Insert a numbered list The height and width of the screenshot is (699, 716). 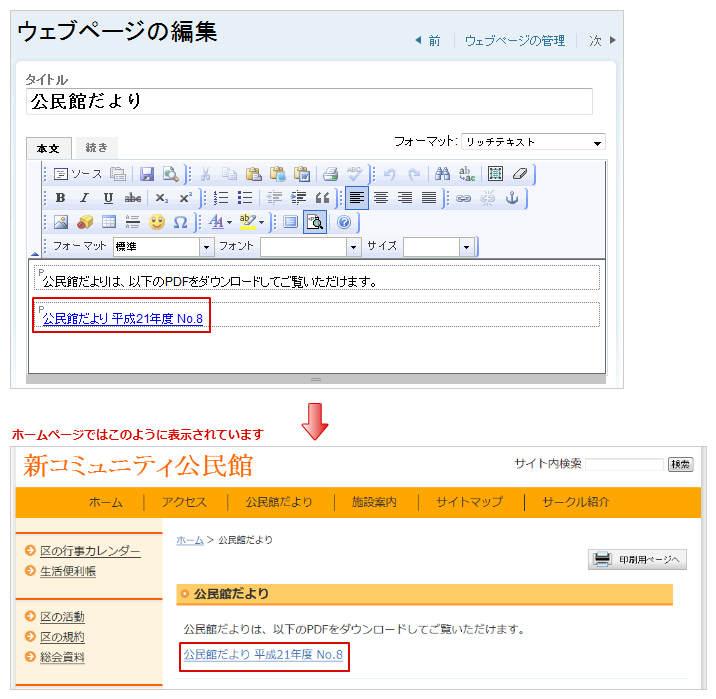pyautogui.click(x=222, y=198)
